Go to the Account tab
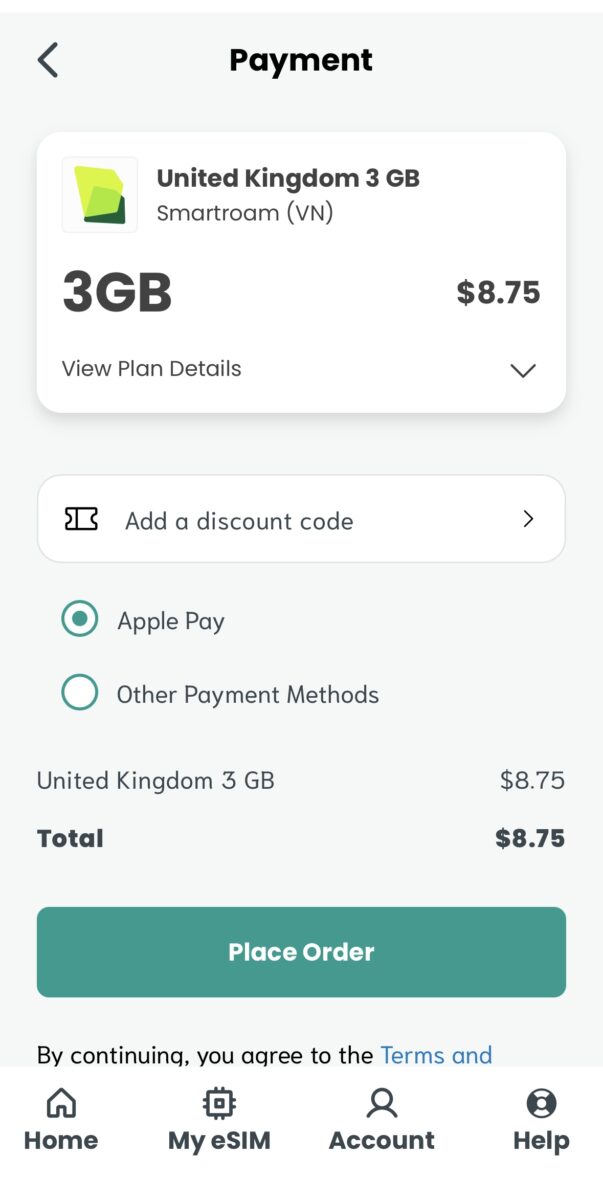603x1200 pixels. [382, 1120]
